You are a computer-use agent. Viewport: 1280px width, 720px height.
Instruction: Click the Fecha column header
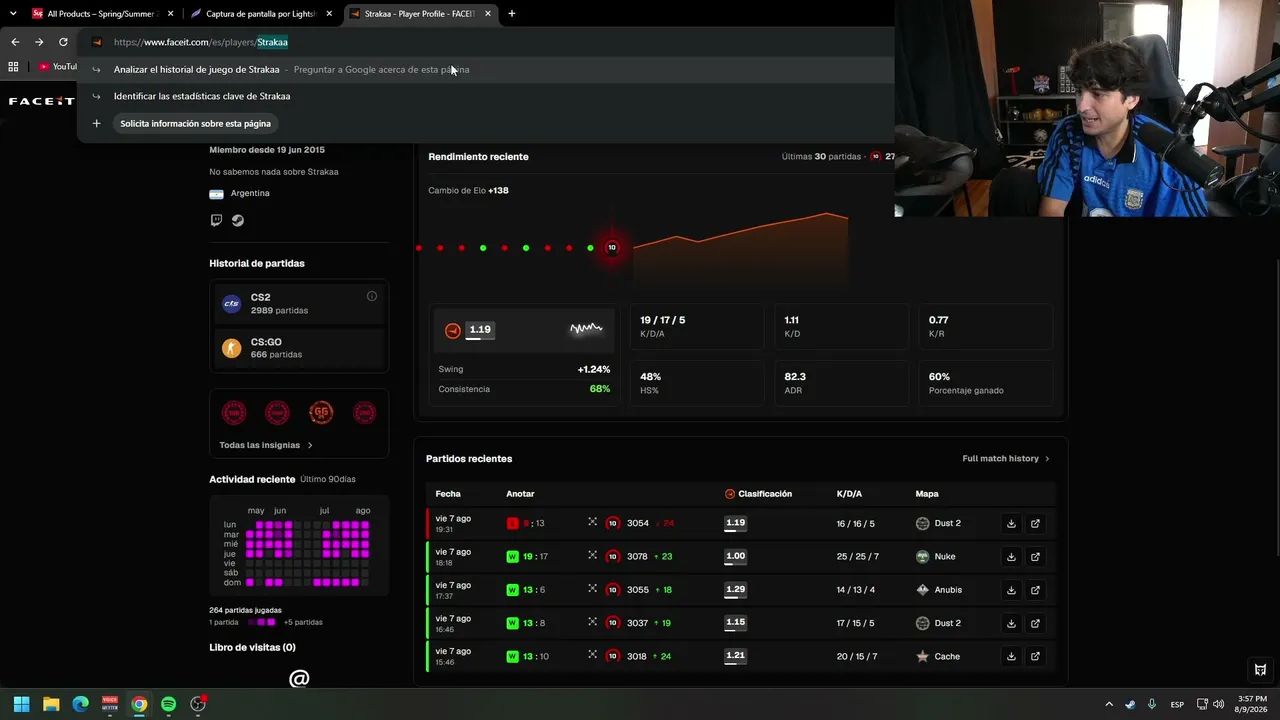click(x=448, y=494)
